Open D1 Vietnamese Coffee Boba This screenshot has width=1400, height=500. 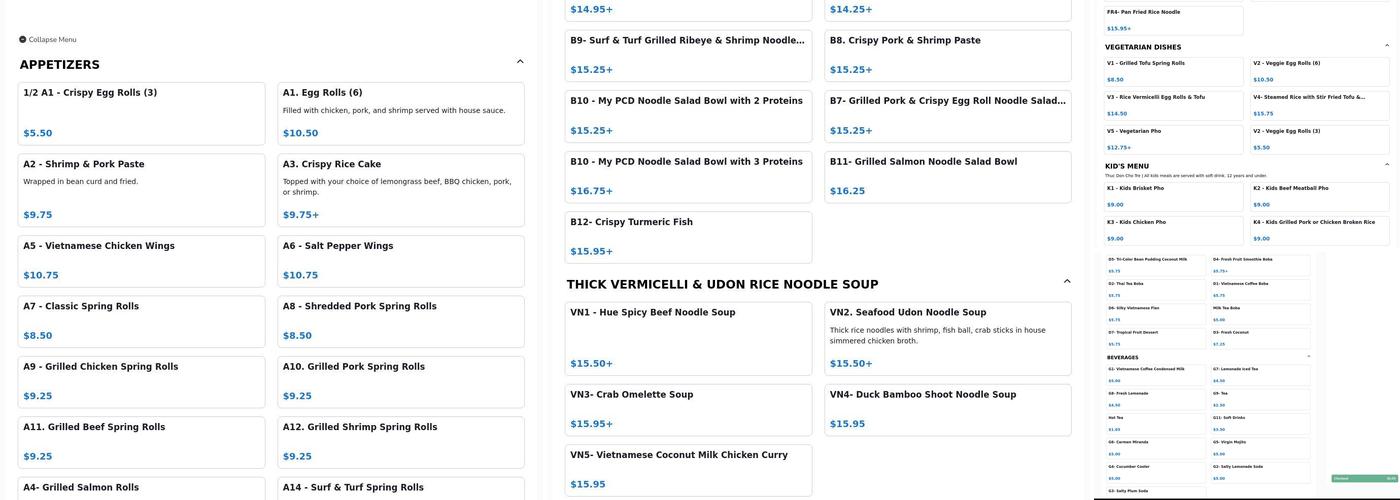tap(1260, 289)
